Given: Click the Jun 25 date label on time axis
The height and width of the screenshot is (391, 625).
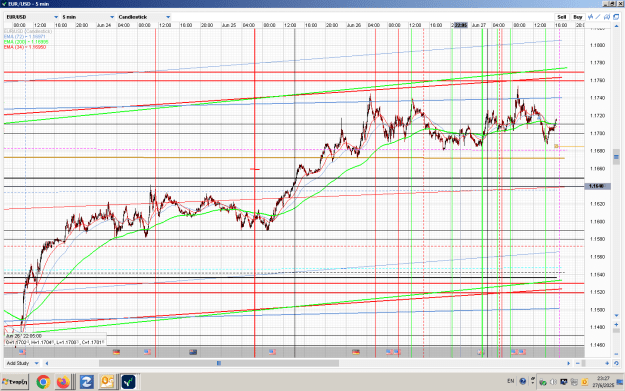Looking at the screenshot, I should 229,25.
